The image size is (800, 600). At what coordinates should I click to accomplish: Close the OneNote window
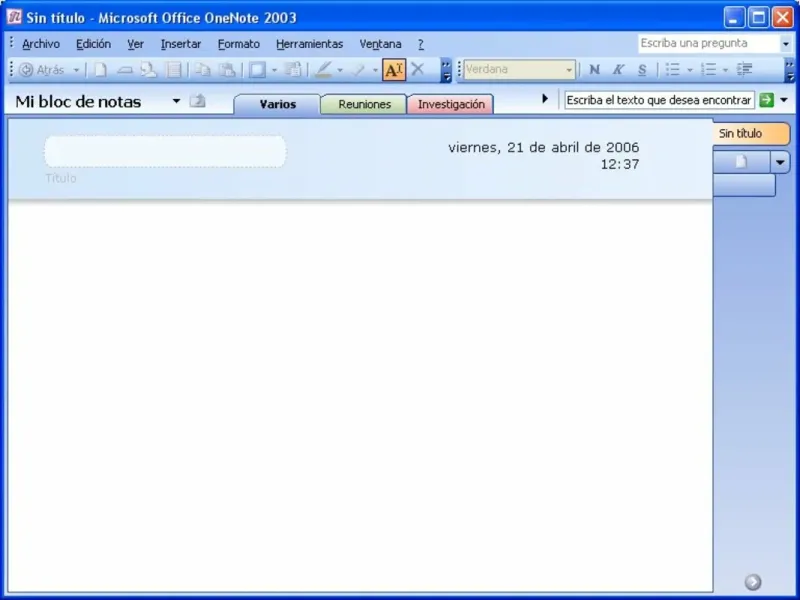point(782,18)
